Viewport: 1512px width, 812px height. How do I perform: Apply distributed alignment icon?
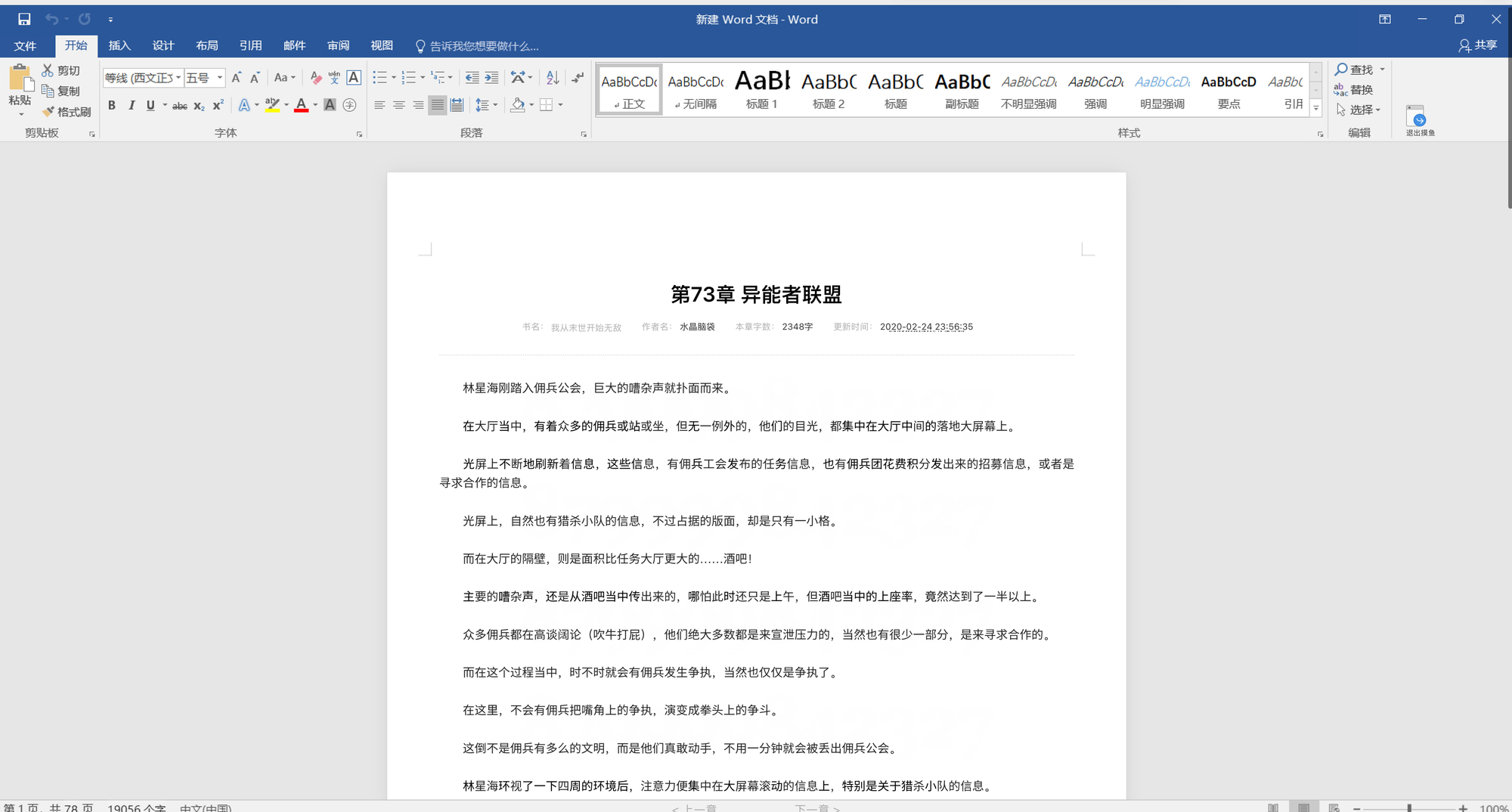tap(457, 105)
